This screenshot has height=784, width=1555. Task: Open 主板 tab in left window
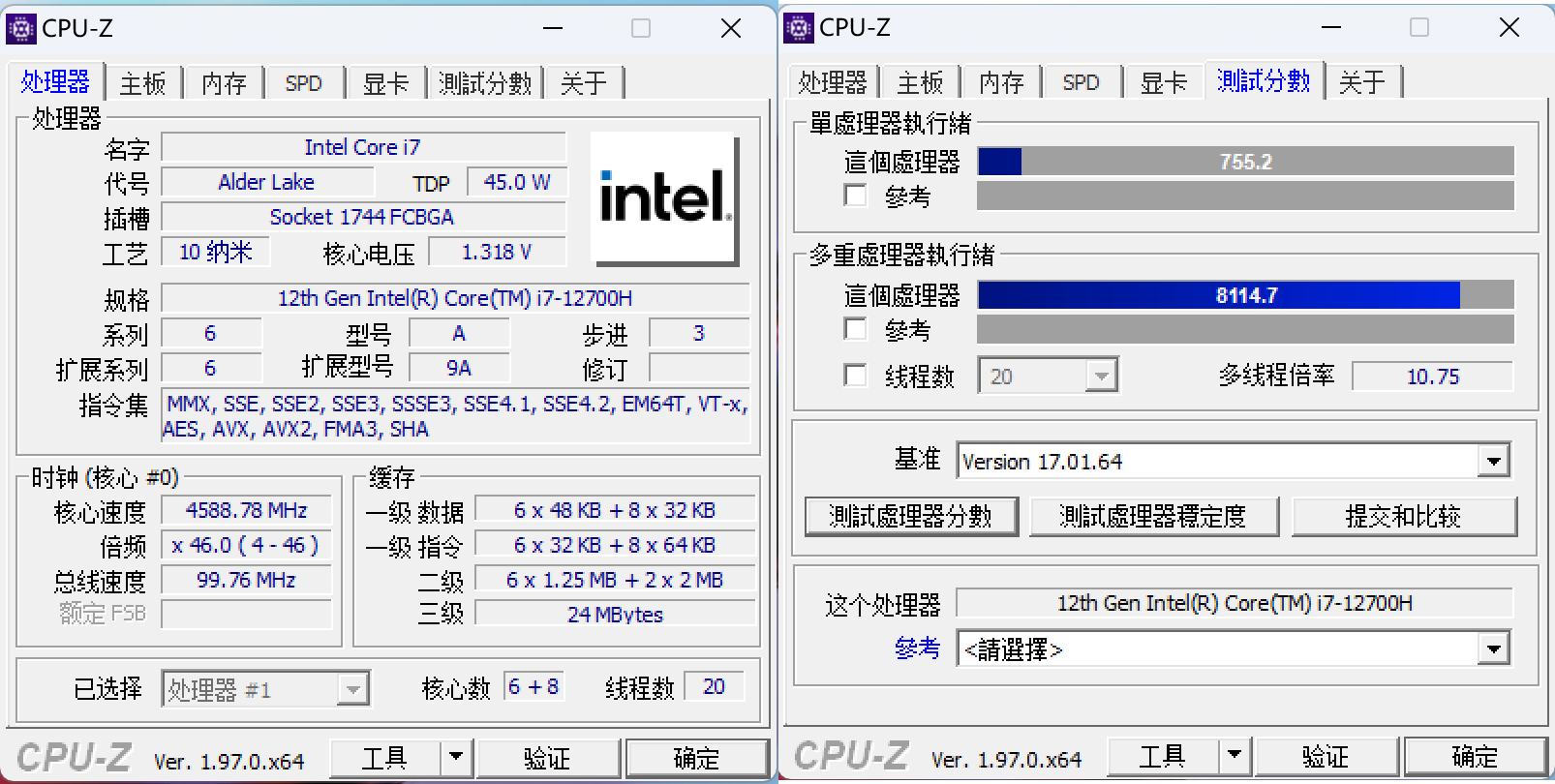[x=143, y=83]
